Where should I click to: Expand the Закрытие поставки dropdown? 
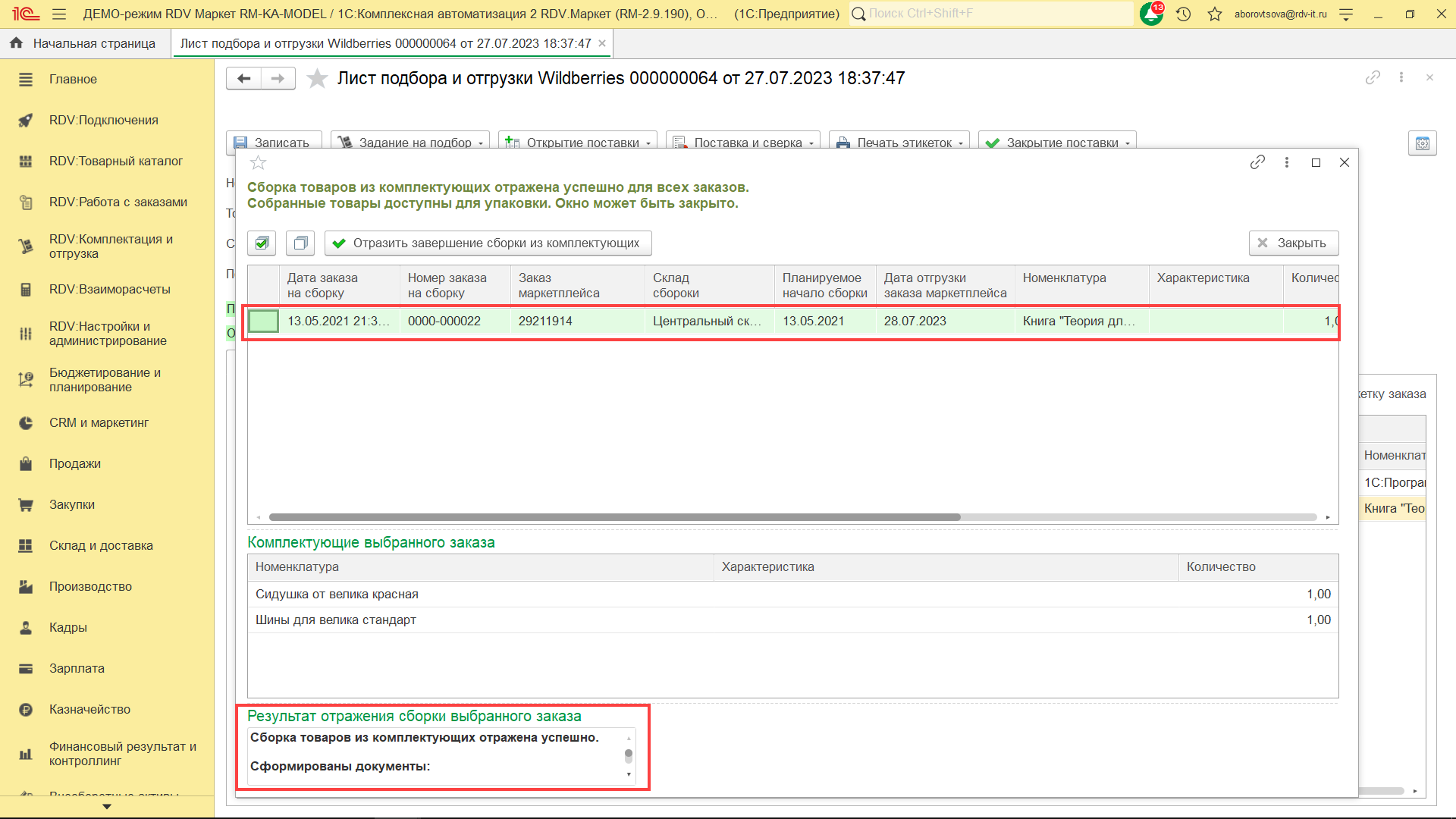click(x=1128, y=143)
